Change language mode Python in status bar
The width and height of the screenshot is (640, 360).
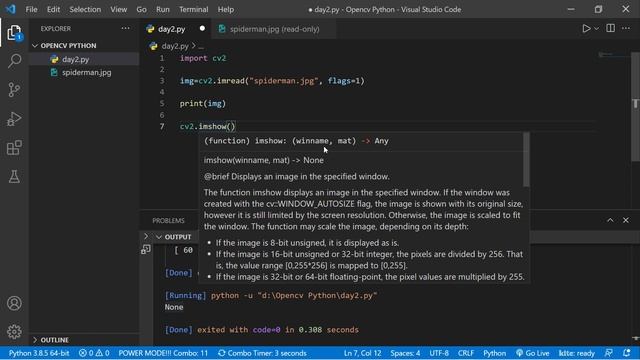[494, 353]
